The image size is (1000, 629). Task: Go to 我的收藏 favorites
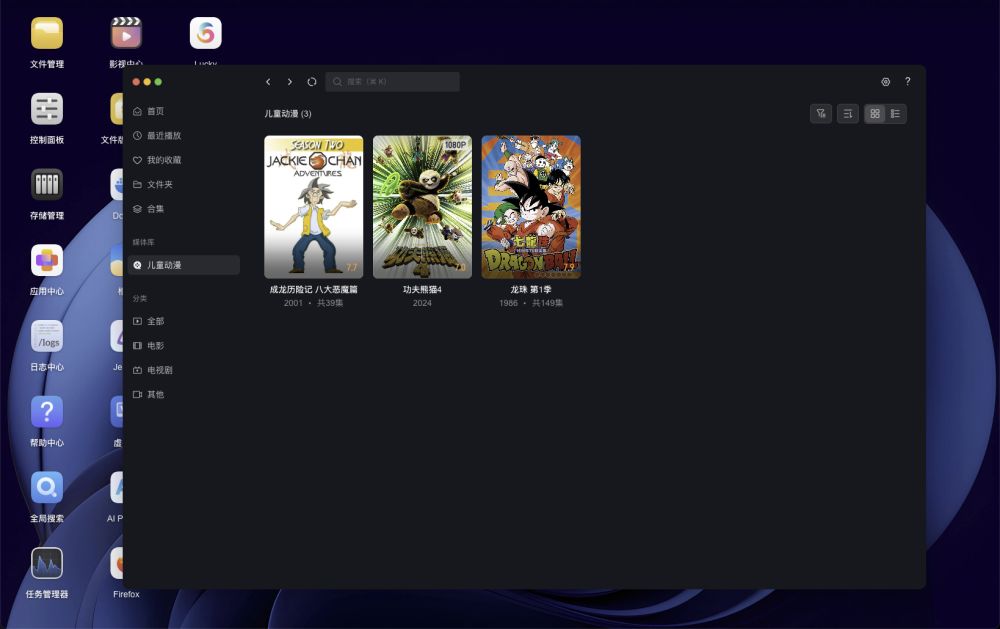click(184, 160)
